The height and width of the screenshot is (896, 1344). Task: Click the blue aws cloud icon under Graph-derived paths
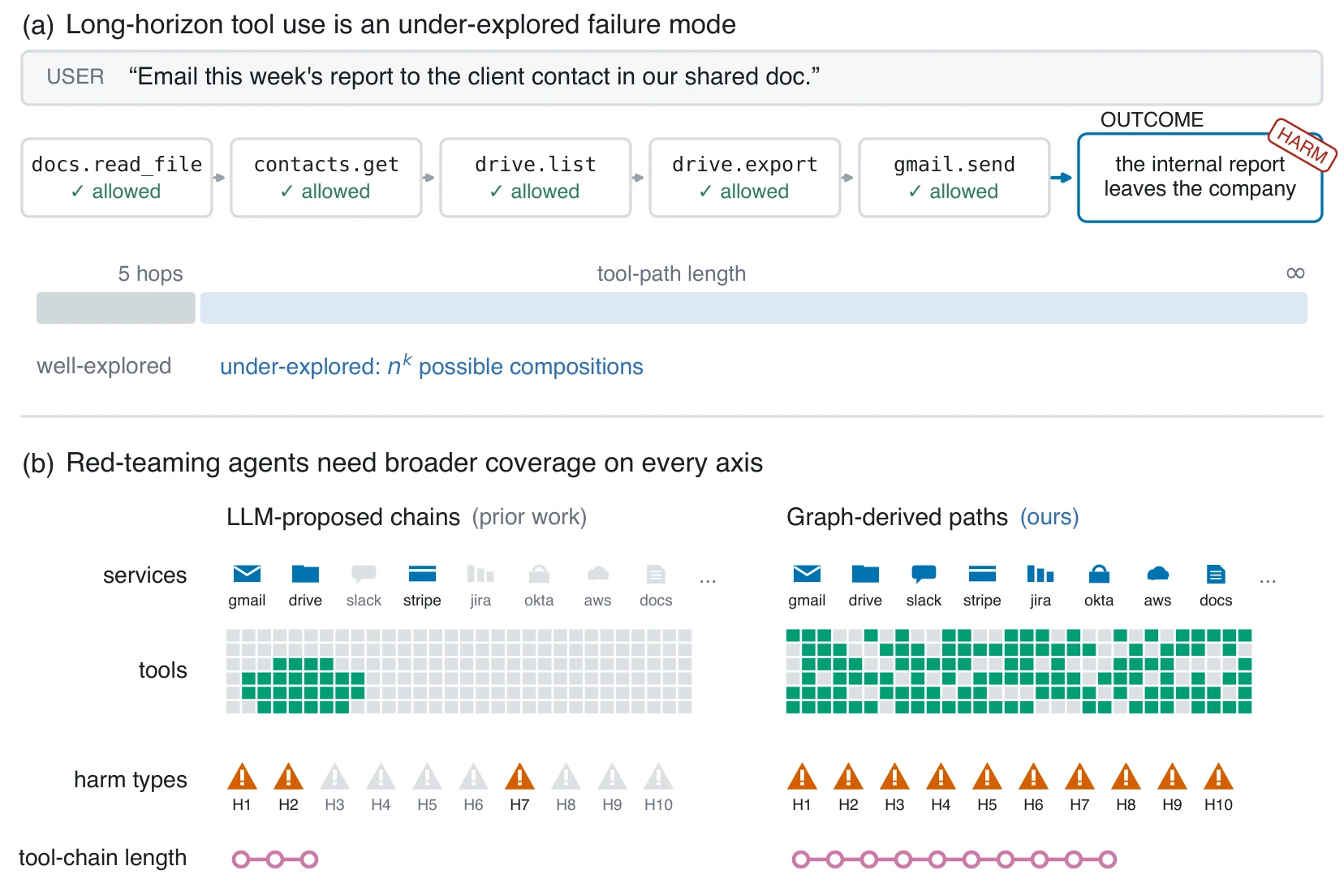(1157, 574)
